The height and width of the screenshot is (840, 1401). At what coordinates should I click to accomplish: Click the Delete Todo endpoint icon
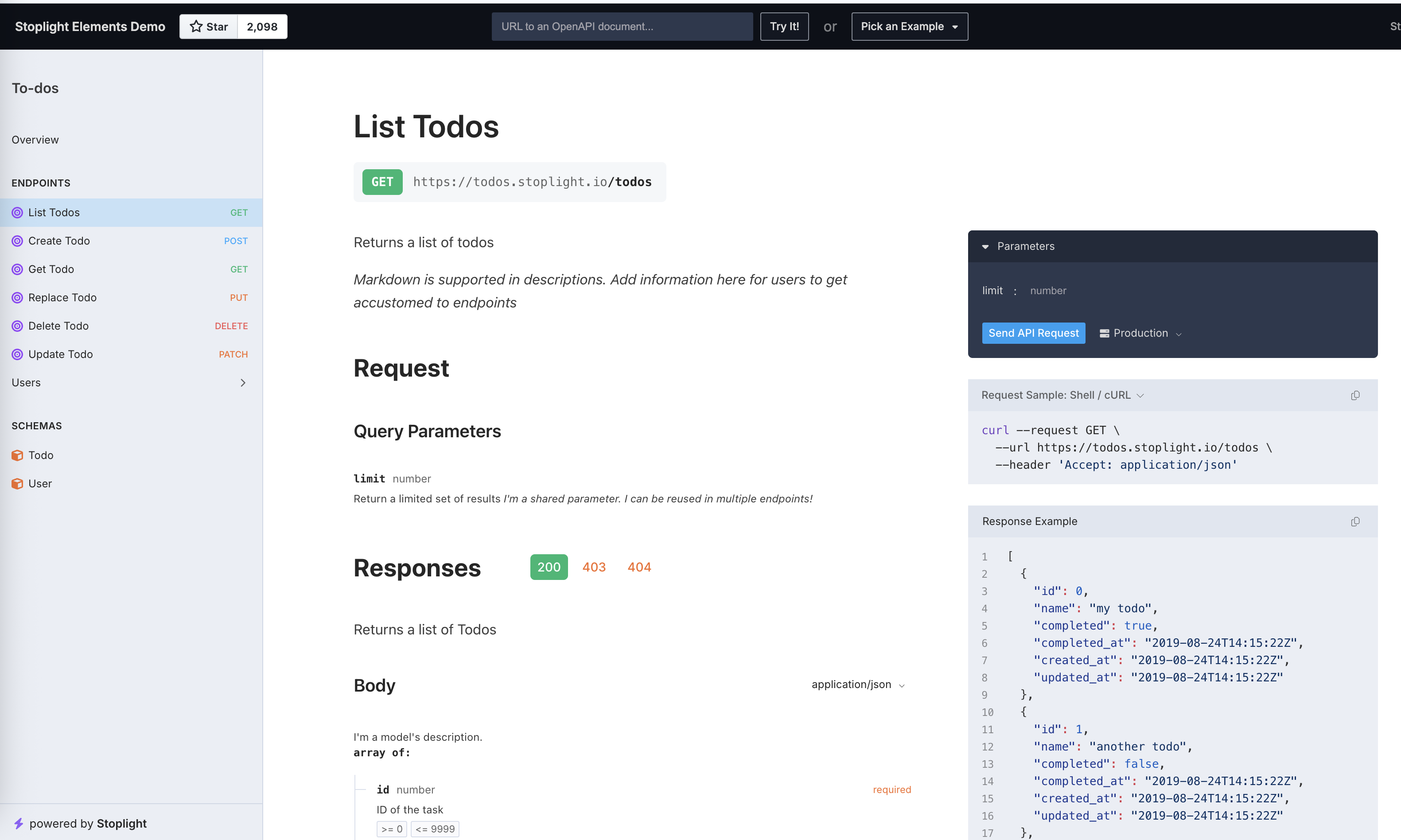18,326
